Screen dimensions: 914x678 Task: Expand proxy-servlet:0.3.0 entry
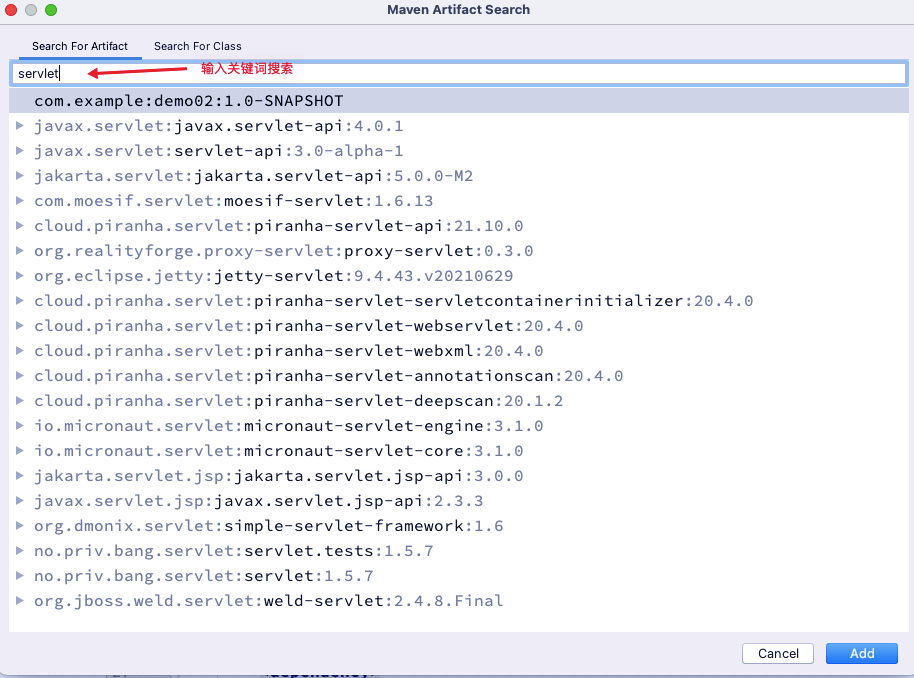20,251
